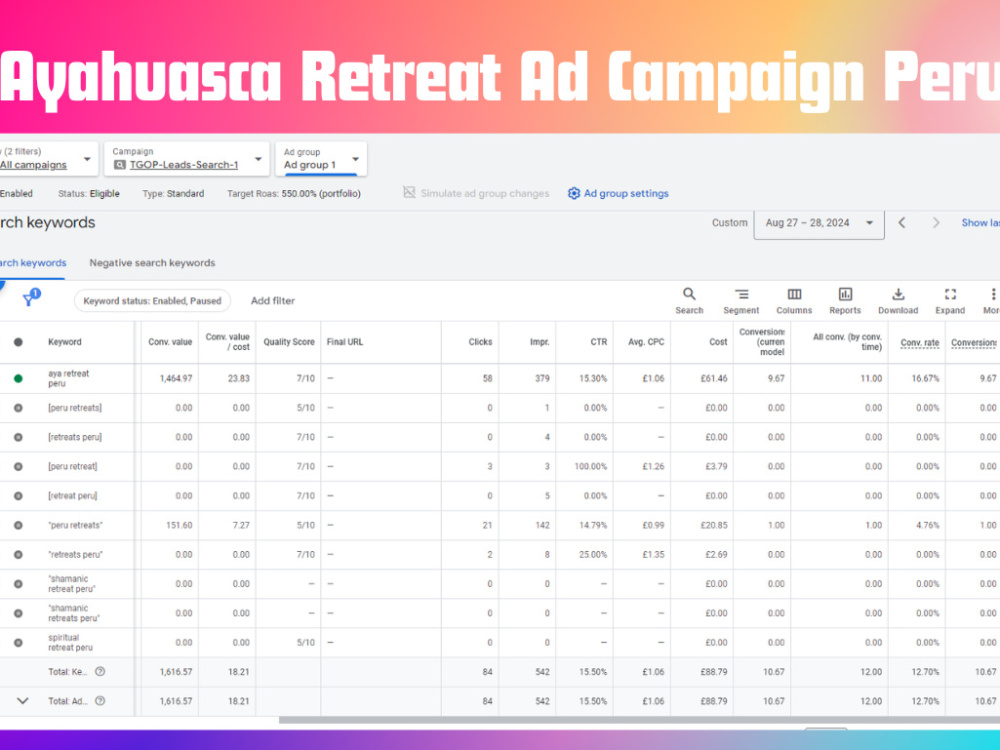
Task: Sort by Impr. column header
Action: (540, 342)
